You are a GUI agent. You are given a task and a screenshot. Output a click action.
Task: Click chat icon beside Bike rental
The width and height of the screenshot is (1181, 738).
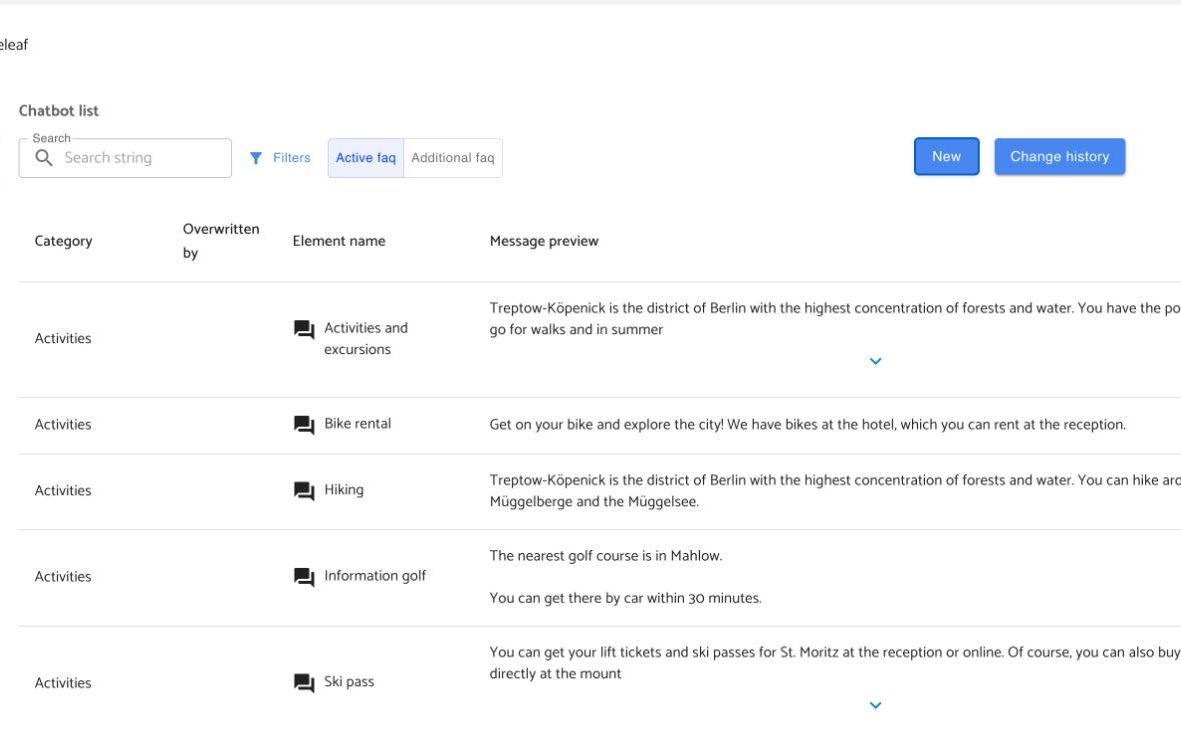[303, 425]
